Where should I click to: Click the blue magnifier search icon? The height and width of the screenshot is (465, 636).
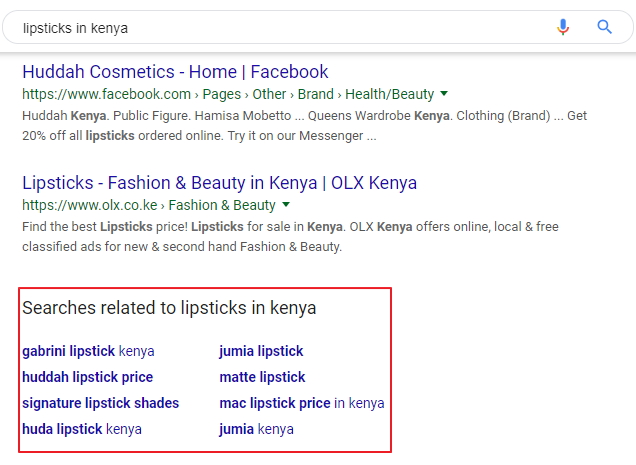(604, 27)
